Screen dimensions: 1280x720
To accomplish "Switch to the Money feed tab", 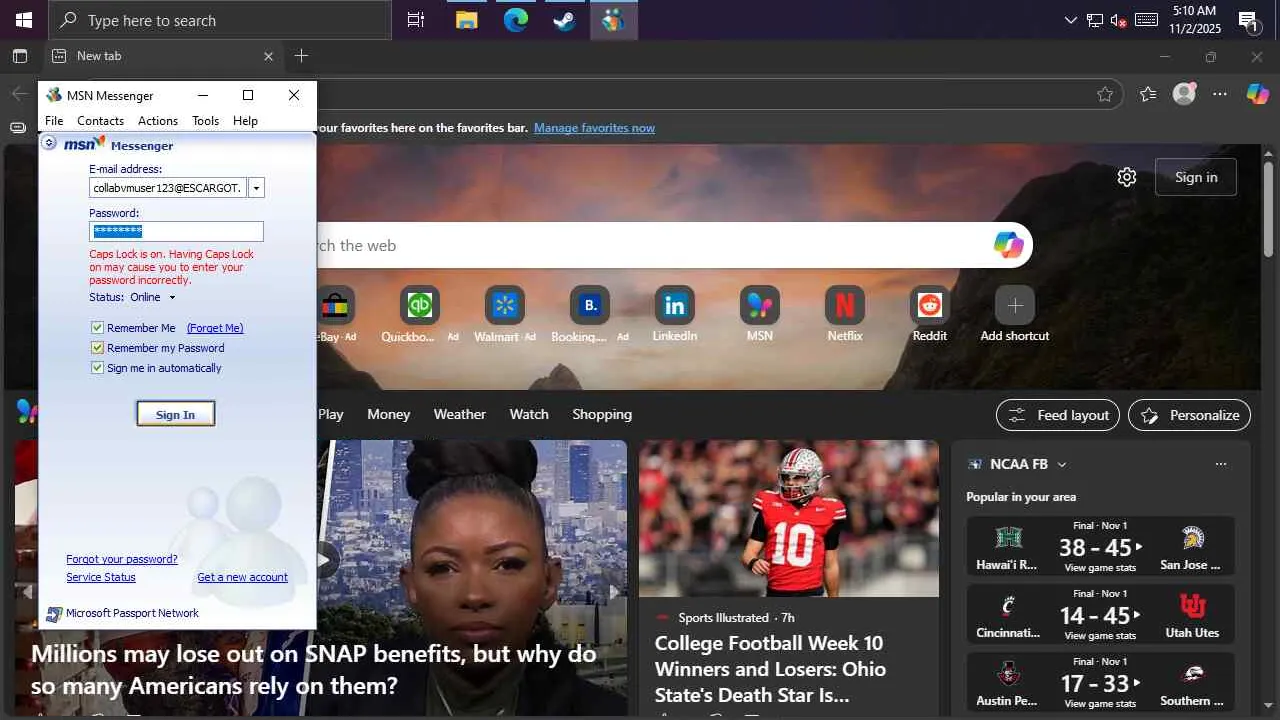I will pos(388,414).
